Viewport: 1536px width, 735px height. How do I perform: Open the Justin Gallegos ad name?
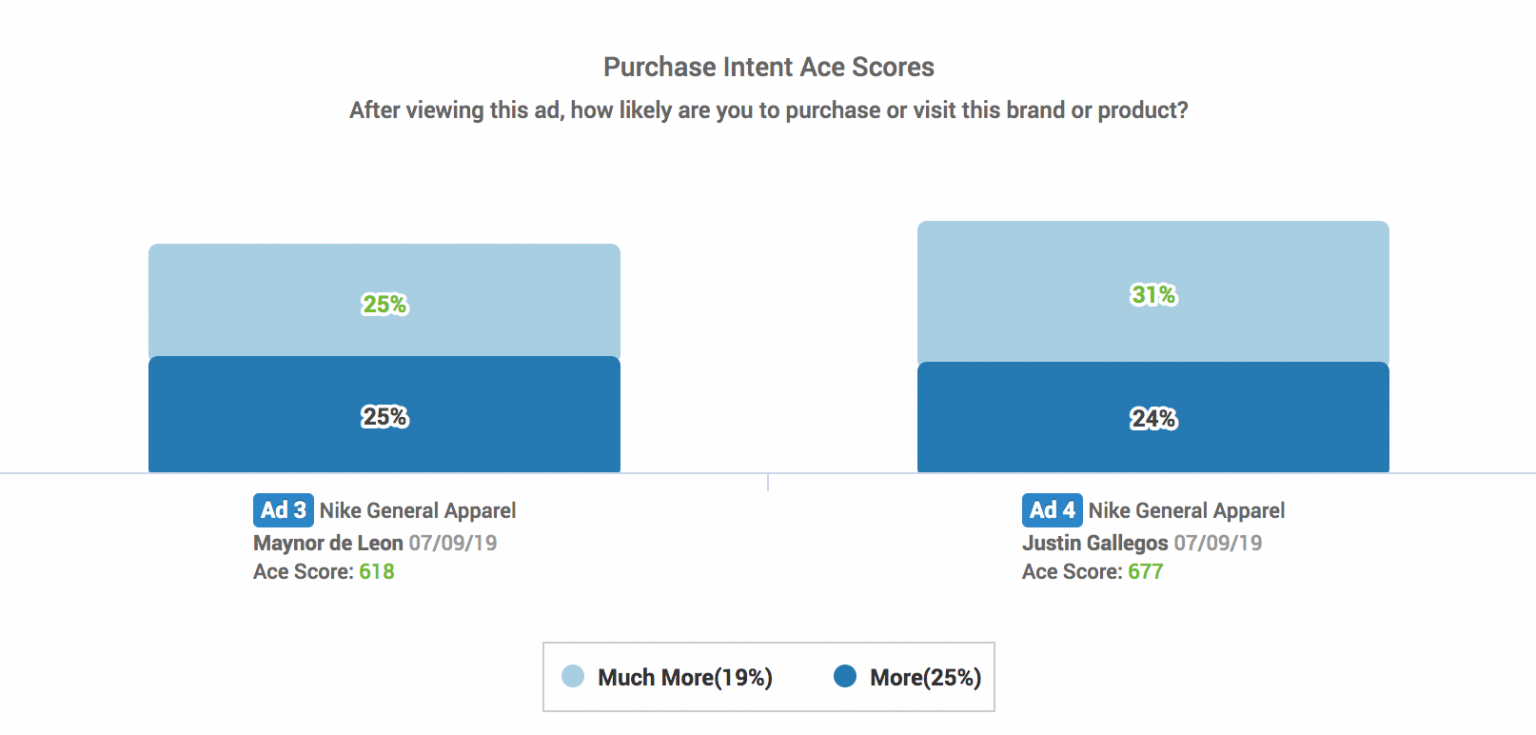1095,543
